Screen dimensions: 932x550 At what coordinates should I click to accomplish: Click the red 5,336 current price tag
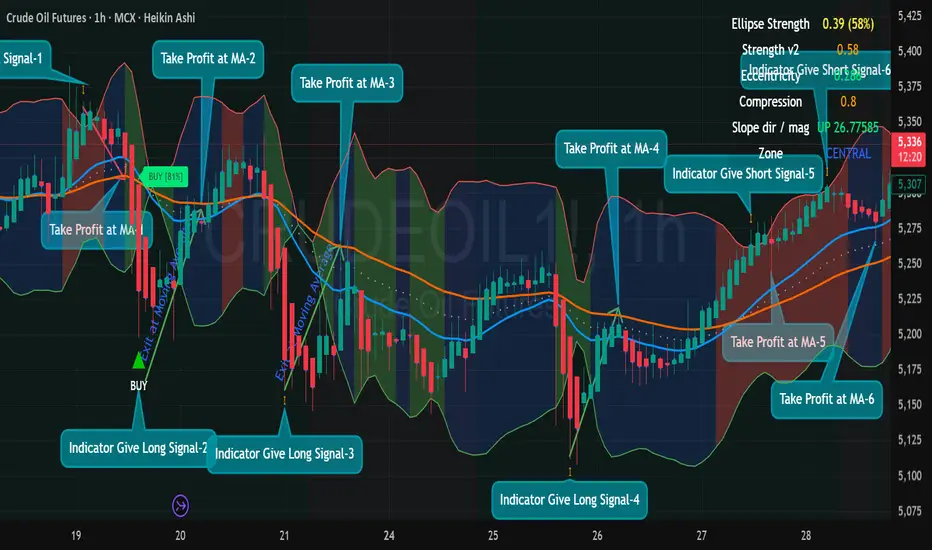pos(909,149)
